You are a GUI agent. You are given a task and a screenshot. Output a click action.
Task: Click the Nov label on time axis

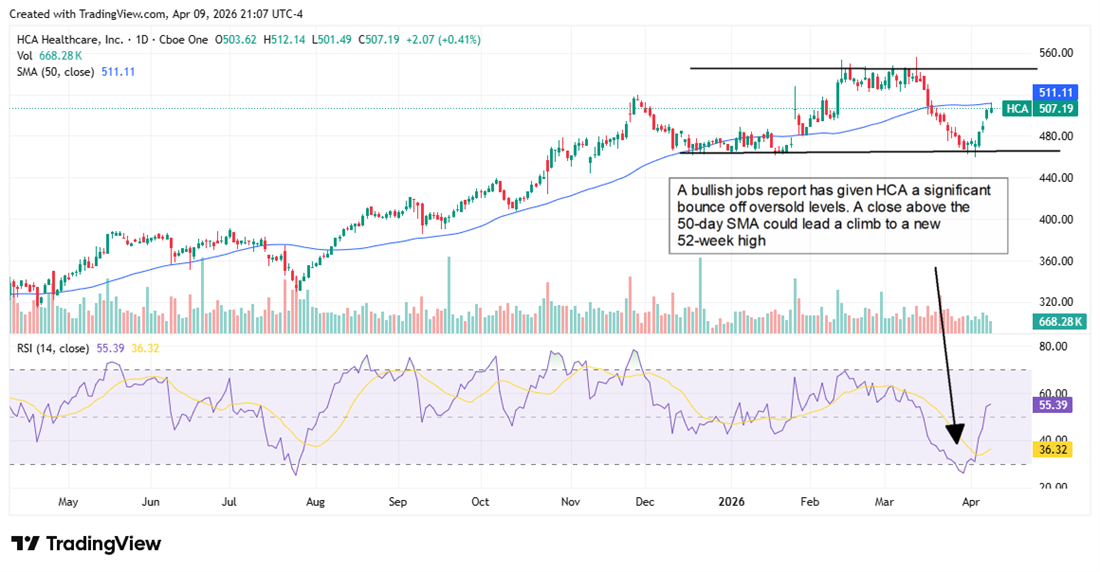pos(570,502)
